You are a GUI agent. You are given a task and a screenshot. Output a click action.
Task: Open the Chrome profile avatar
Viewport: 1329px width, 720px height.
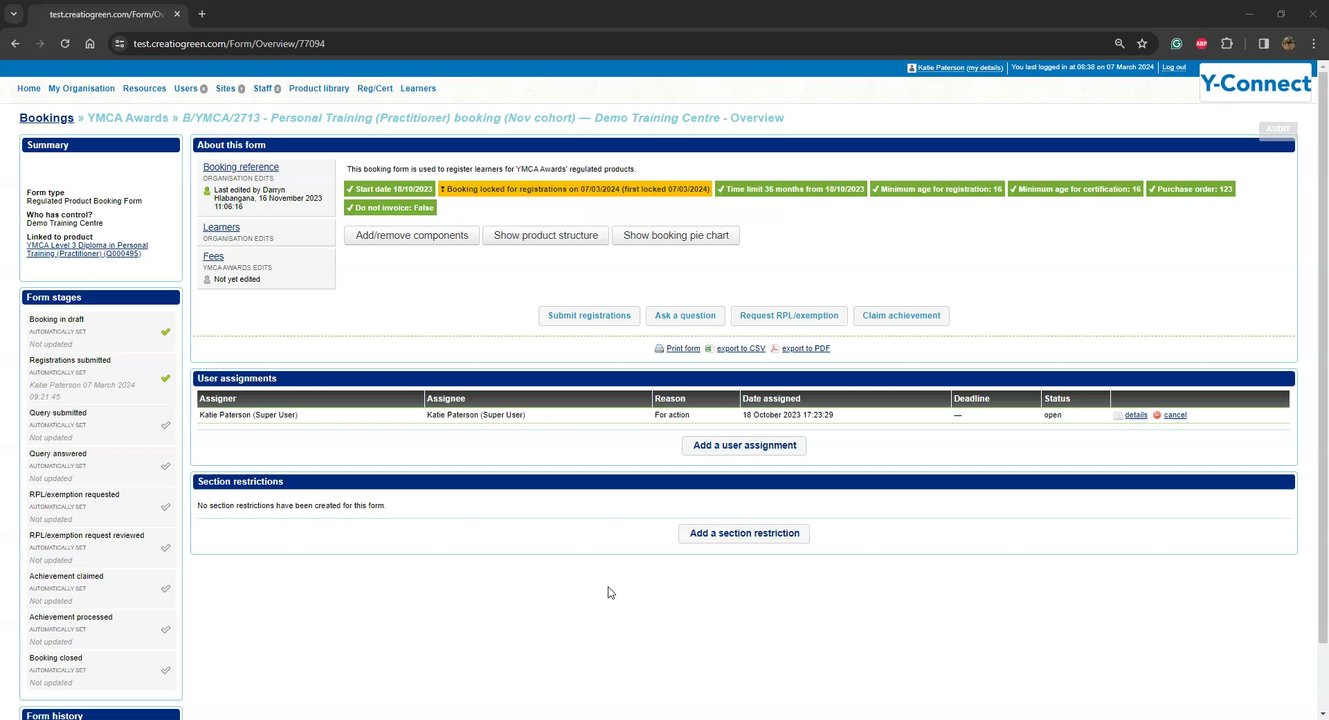tap(1289, 44)
